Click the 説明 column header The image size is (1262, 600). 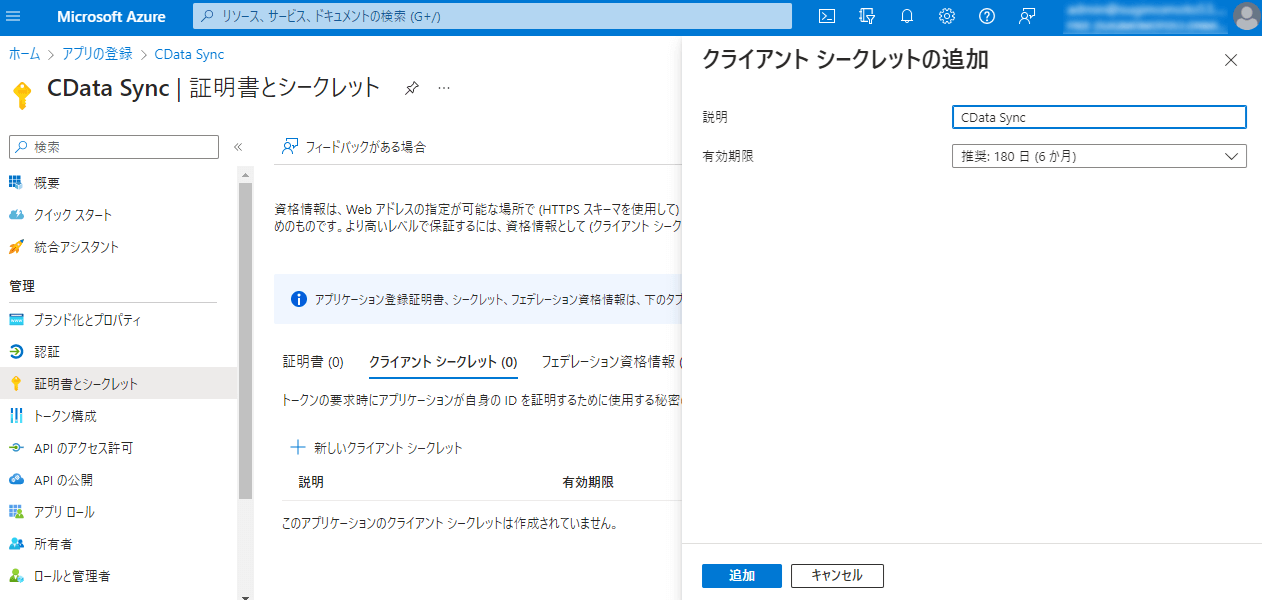click(311, 482)
